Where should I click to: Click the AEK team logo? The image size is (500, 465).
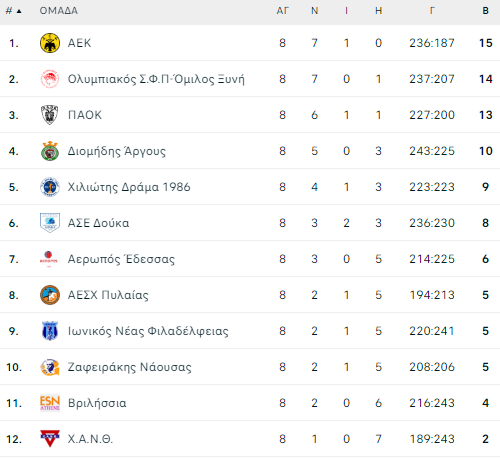pos(50,43)
